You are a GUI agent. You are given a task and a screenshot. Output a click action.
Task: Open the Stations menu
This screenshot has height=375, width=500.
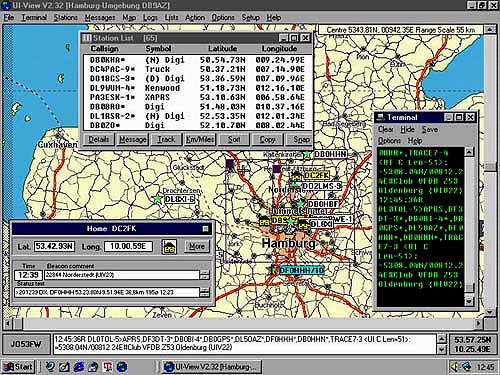point(66,17)
